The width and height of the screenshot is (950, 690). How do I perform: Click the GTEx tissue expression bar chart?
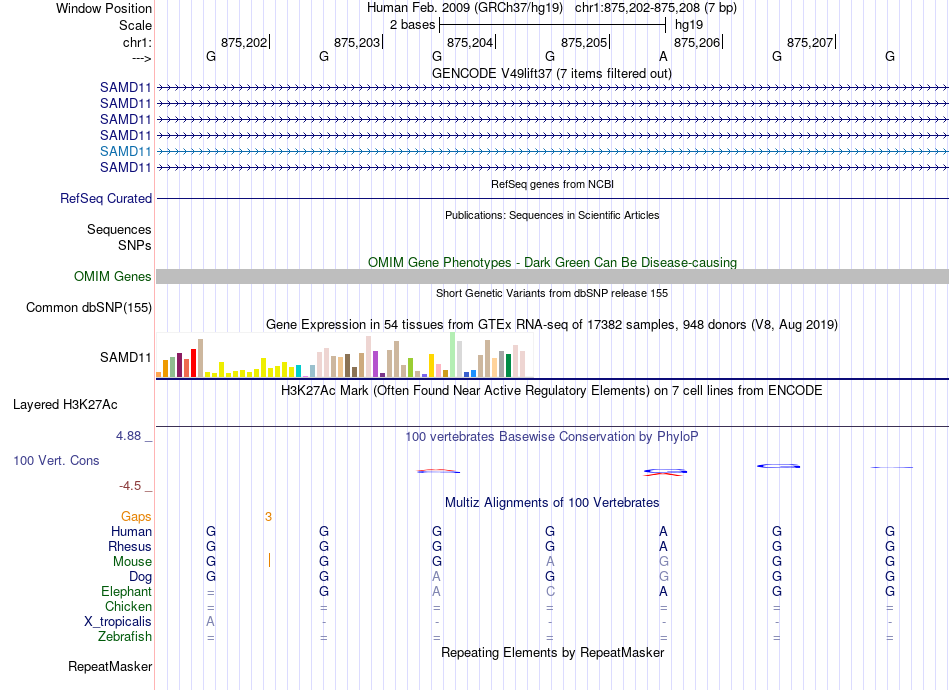345,355
